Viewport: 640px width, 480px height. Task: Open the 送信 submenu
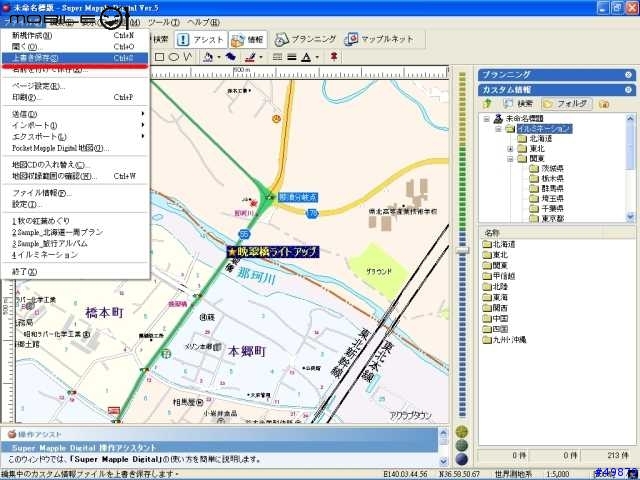pyautogui.click(x=75, y=114)
